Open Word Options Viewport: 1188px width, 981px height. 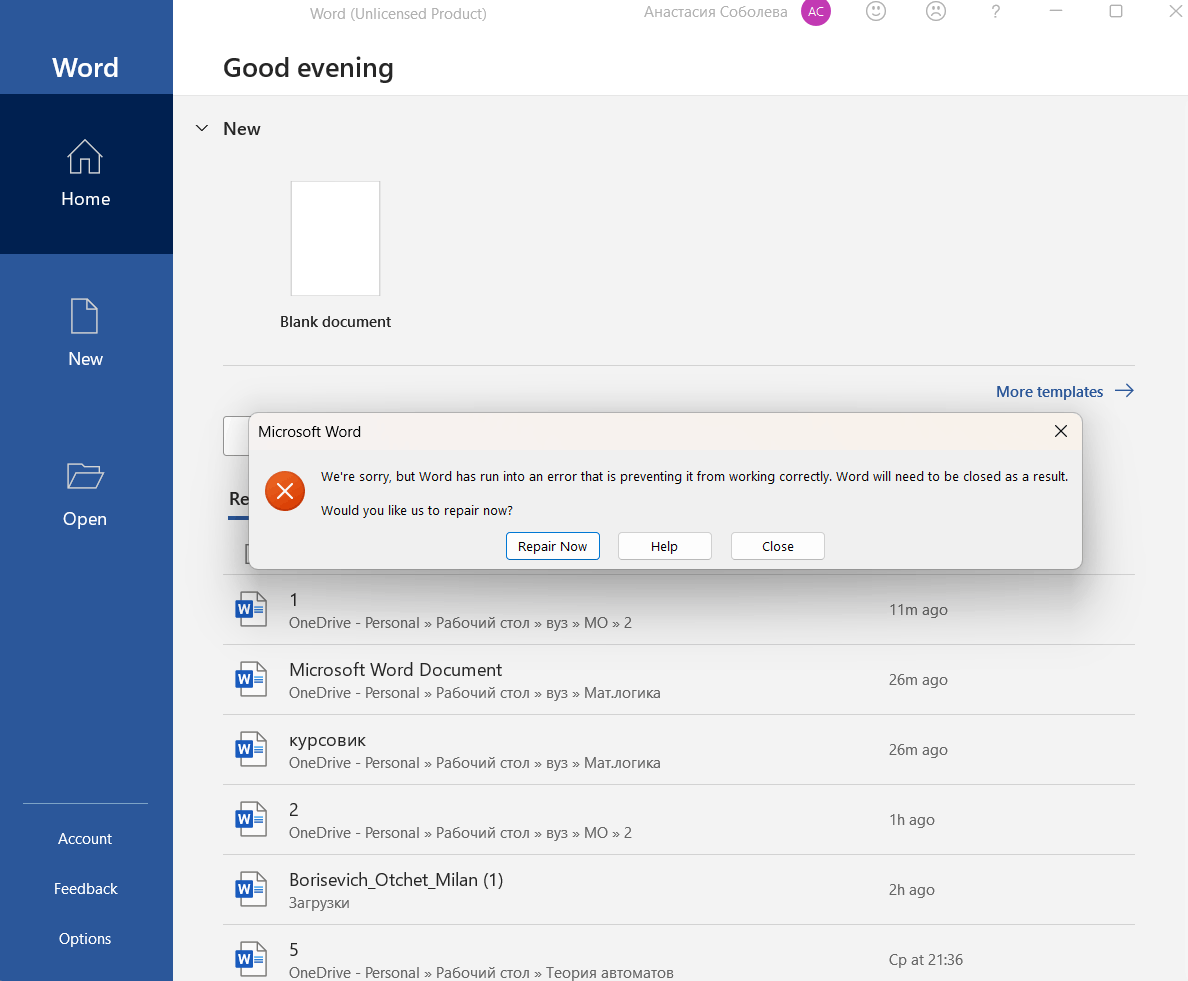(85, 939)
